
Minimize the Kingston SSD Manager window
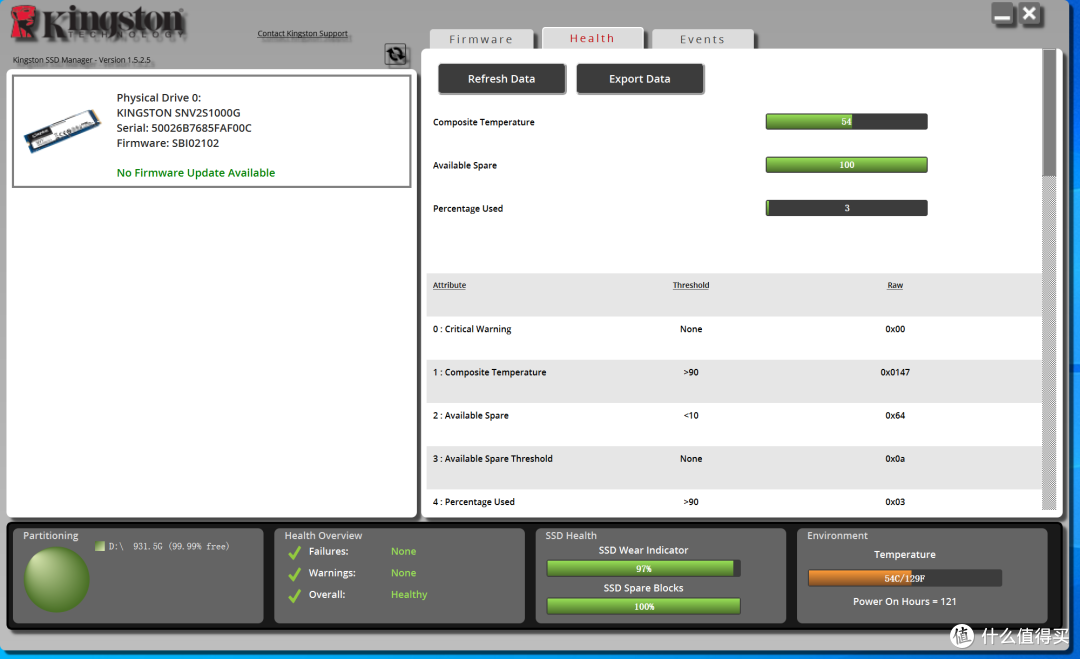1003,15
